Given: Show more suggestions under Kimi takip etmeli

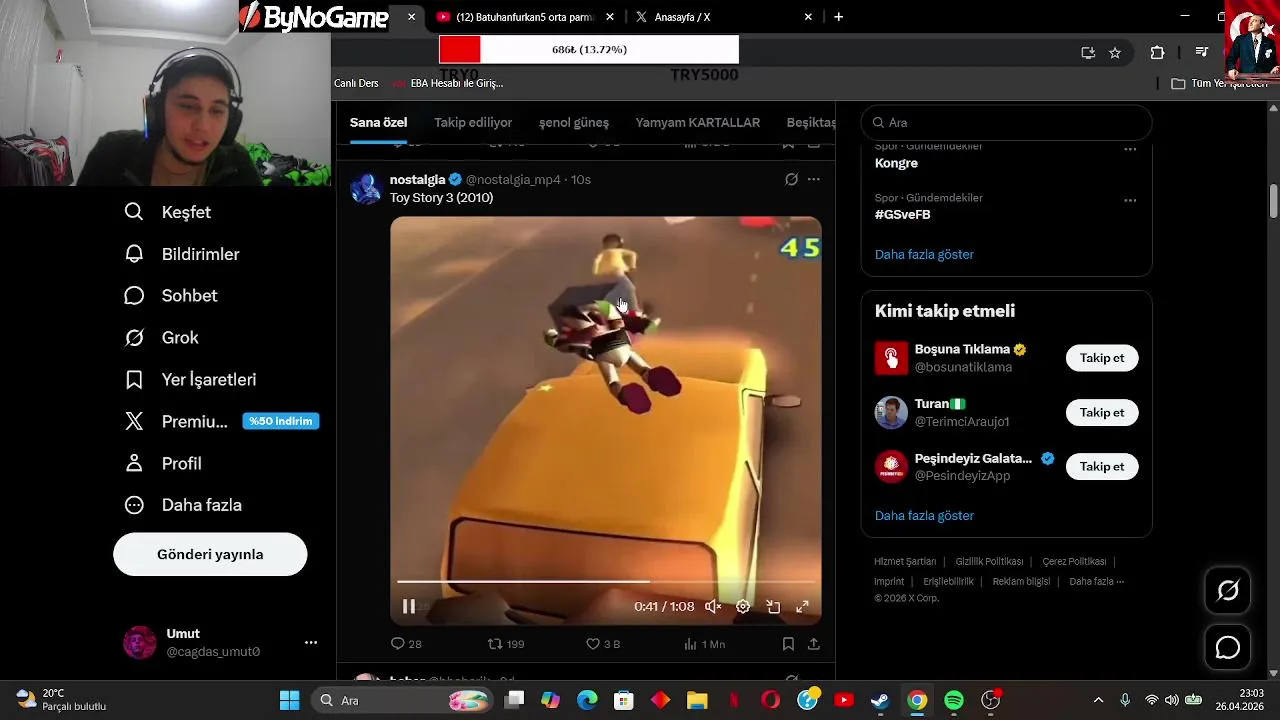Looking at the screenshot, I should coord(924,516).
